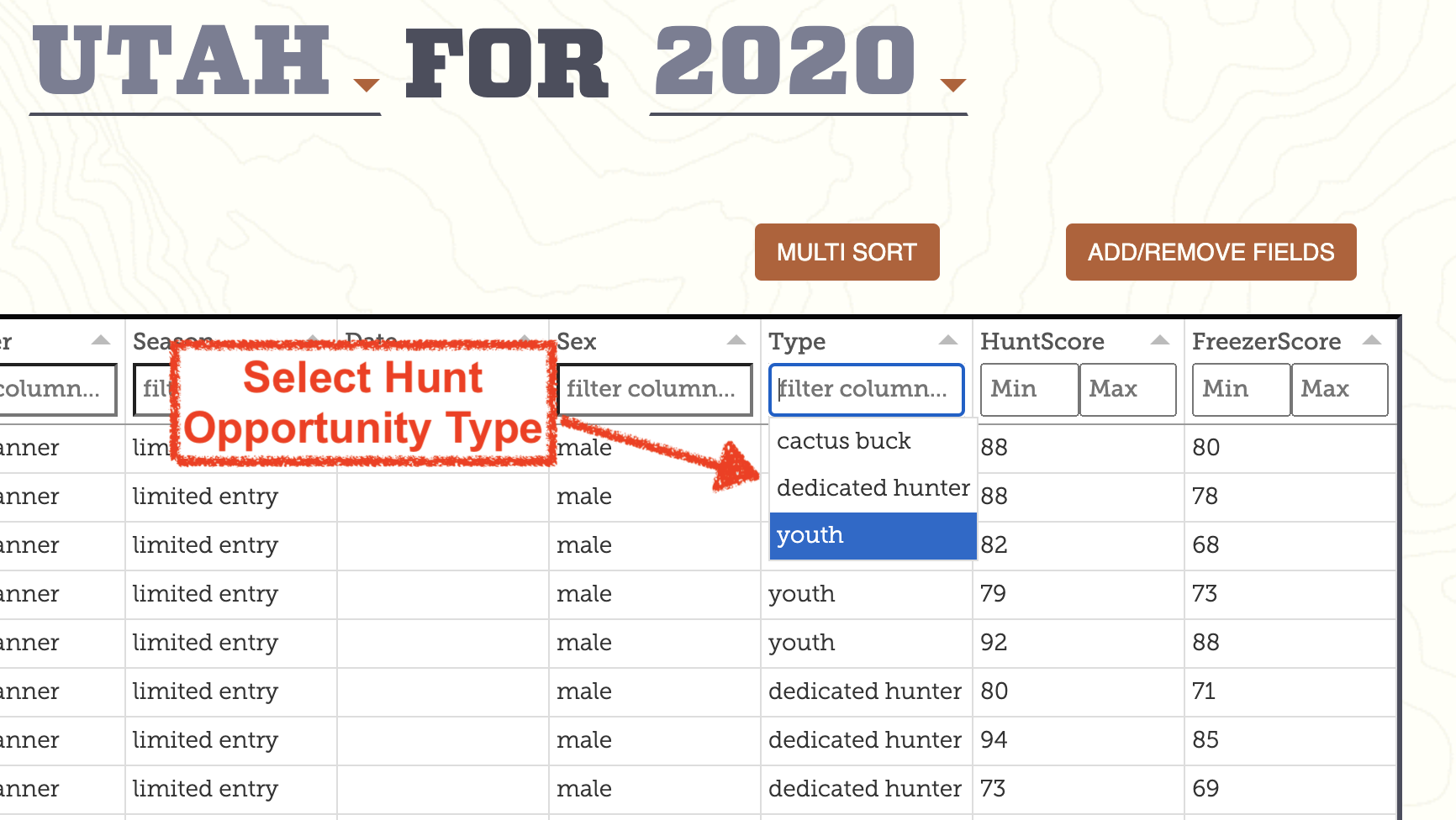Click the Type column header label
The image size is (1456, 820).
[x=797, y=342]
